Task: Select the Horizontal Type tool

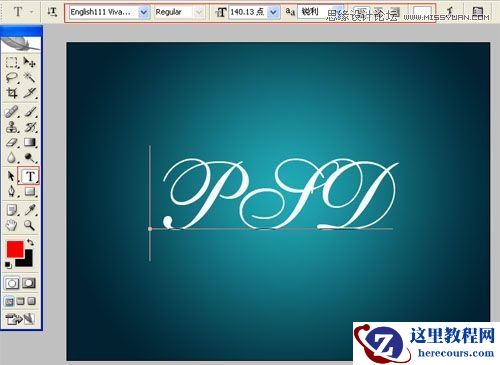Action: click(29, 176)
